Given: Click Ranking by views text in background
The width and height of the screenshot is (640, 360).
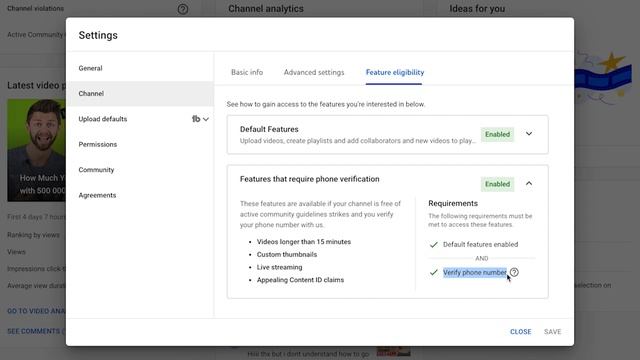Looking at the screenshot, I should (x=33, y=235).
